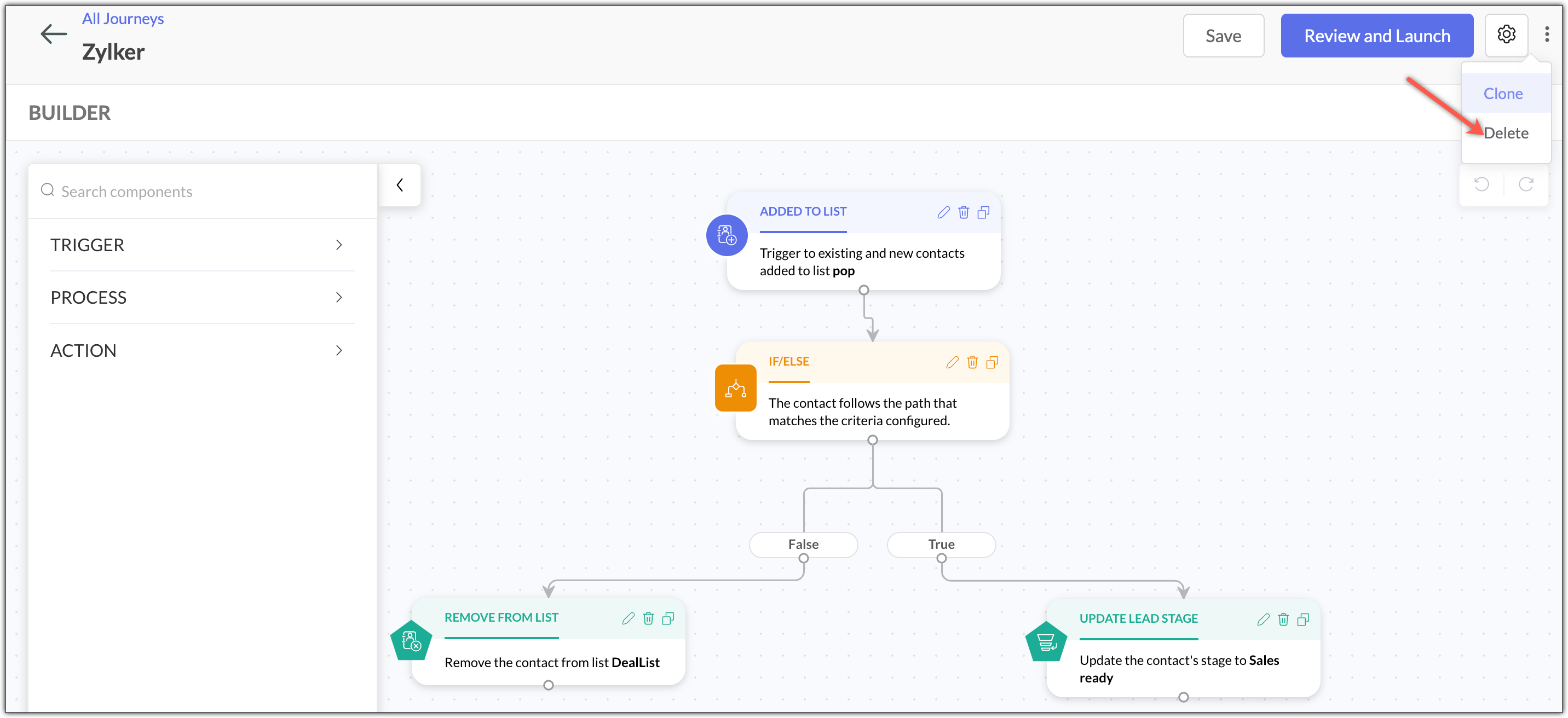Go back using the left arrow

click(x=54, y=34)
